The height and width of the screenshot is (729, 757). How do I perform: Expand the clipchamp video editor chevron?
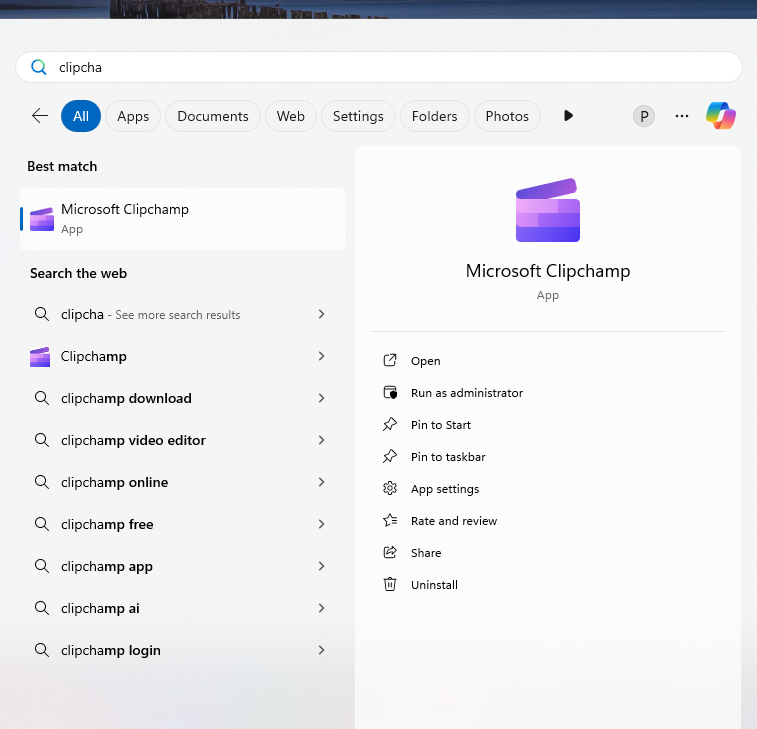coord(322,440)
